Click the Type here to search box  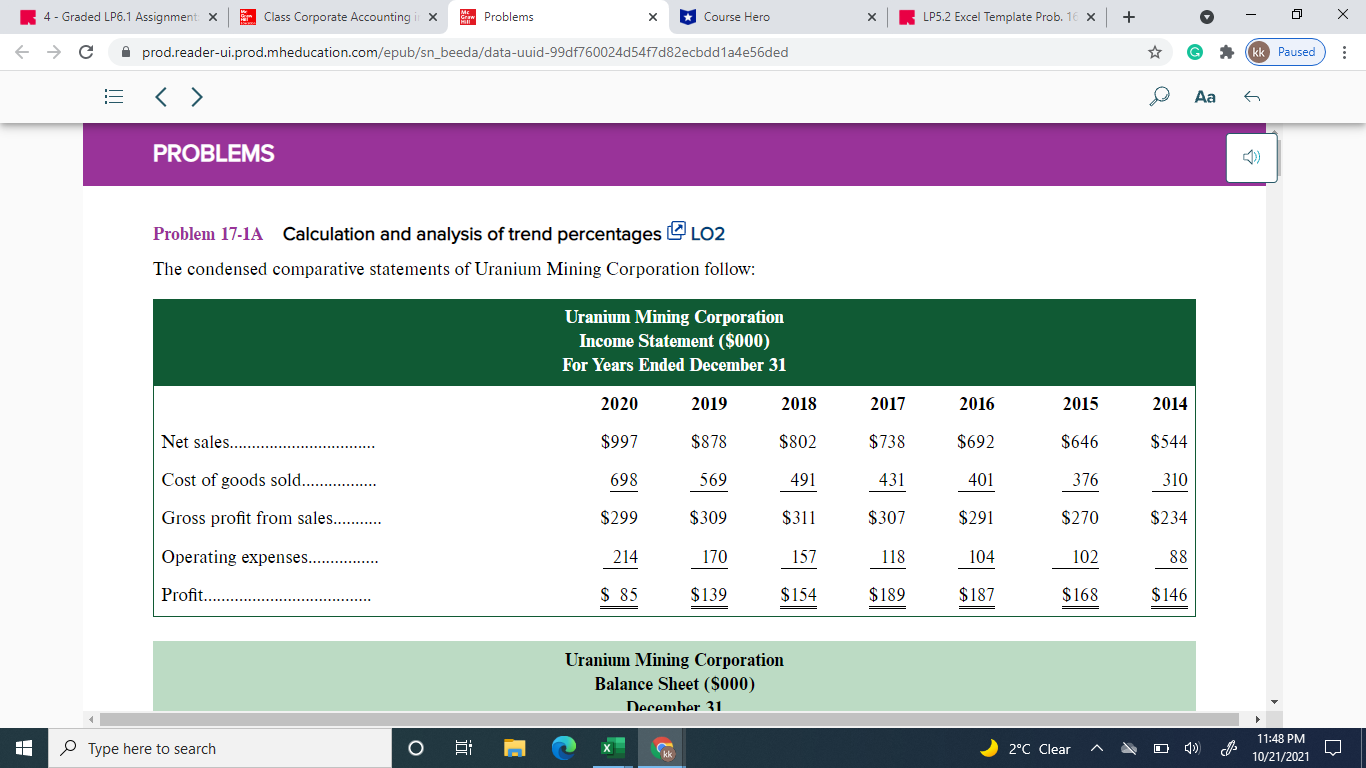click(200, 748)
